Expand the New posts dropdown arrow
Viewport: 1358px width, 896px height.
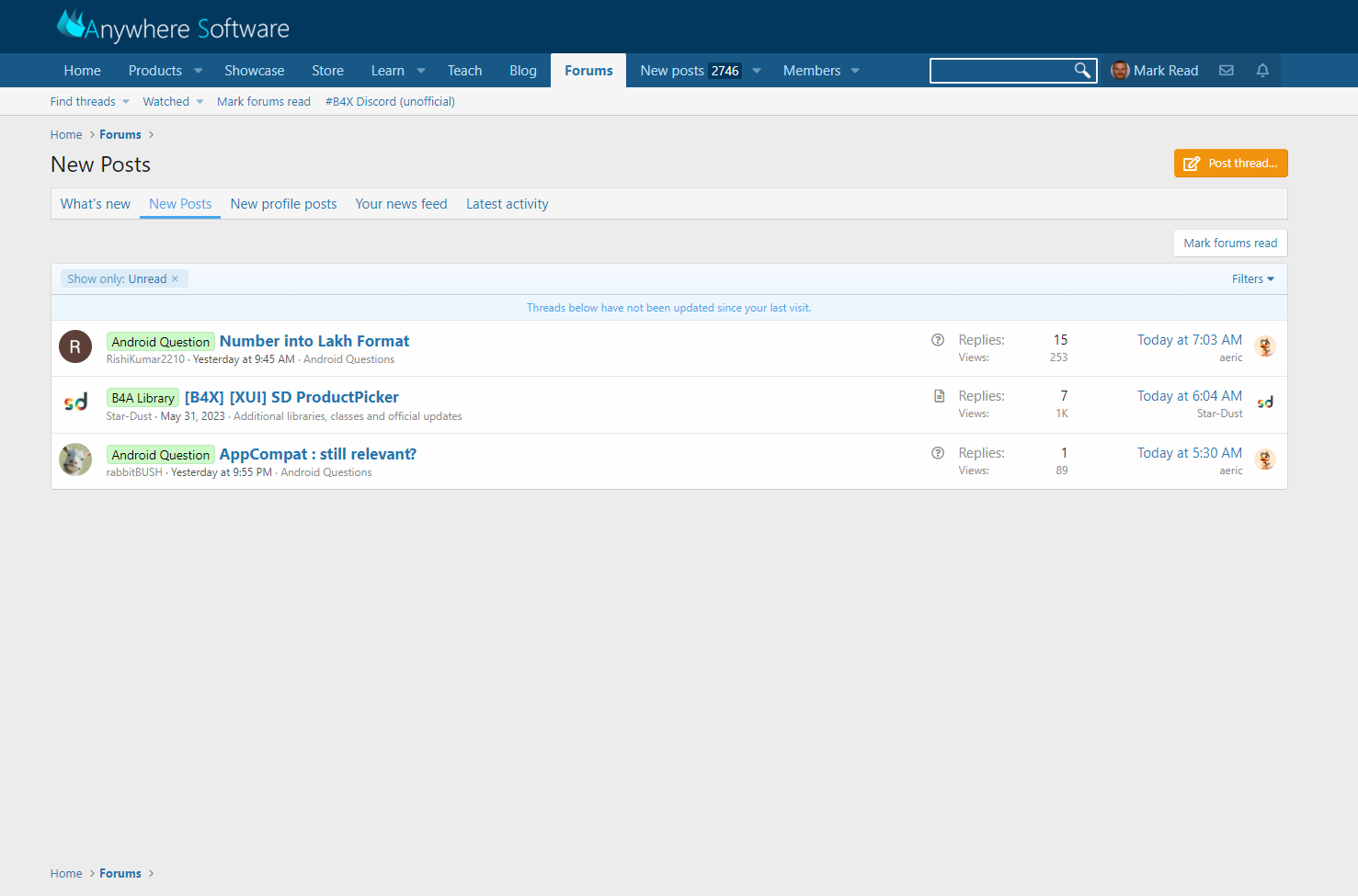757,71
